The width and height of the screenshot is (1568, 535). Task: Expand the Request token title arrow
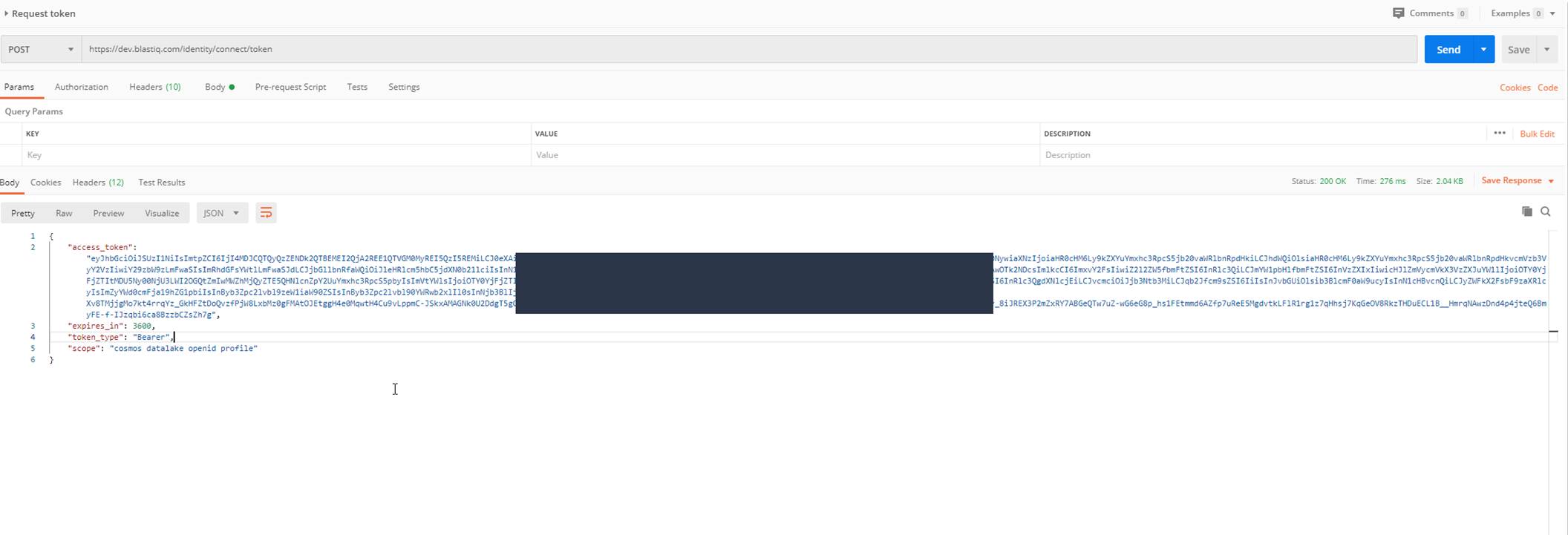pyautogui.click(x=6, y=13)
